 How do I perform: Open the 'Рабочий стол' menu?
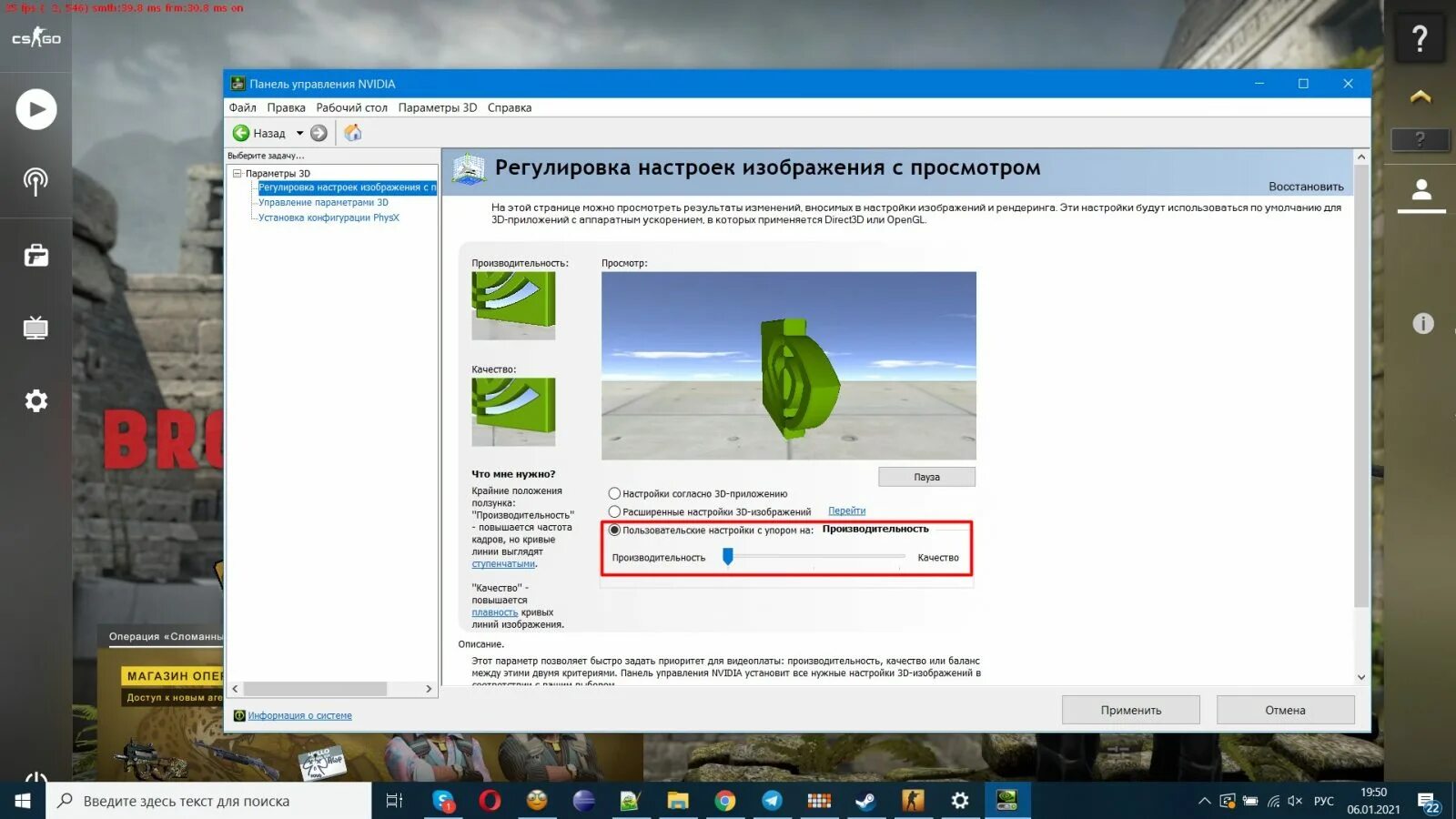coord(351,107)
